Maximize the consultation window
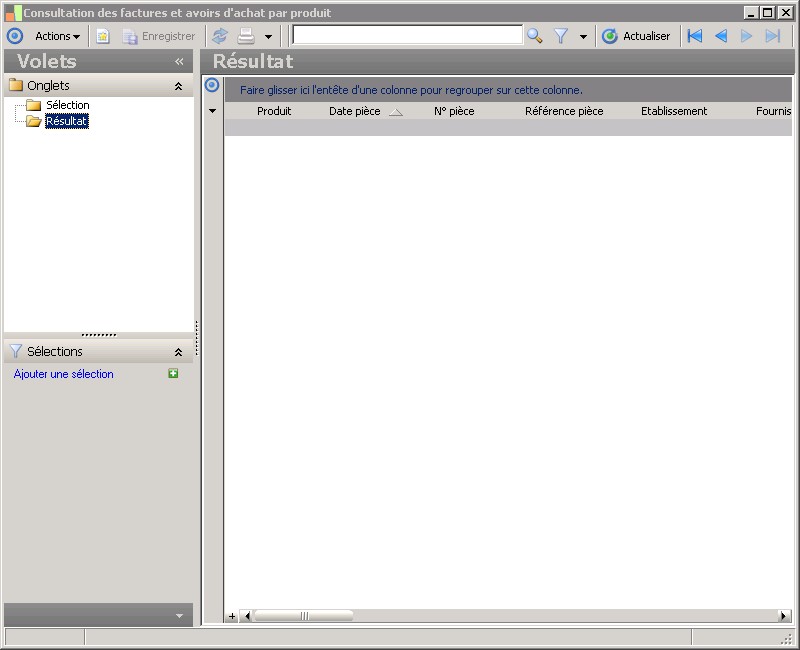 click(x=767, y=12)
